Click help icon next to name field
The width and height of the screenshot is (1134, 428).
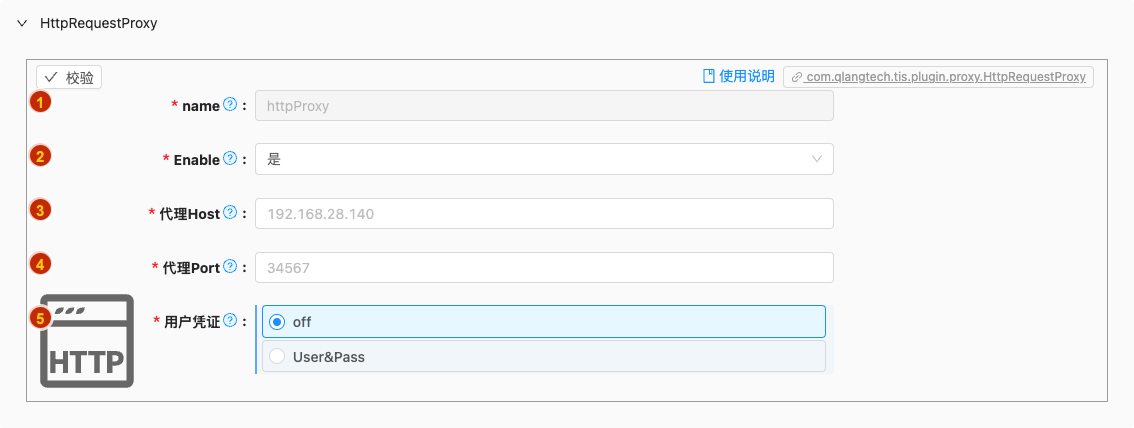(230, 105)
